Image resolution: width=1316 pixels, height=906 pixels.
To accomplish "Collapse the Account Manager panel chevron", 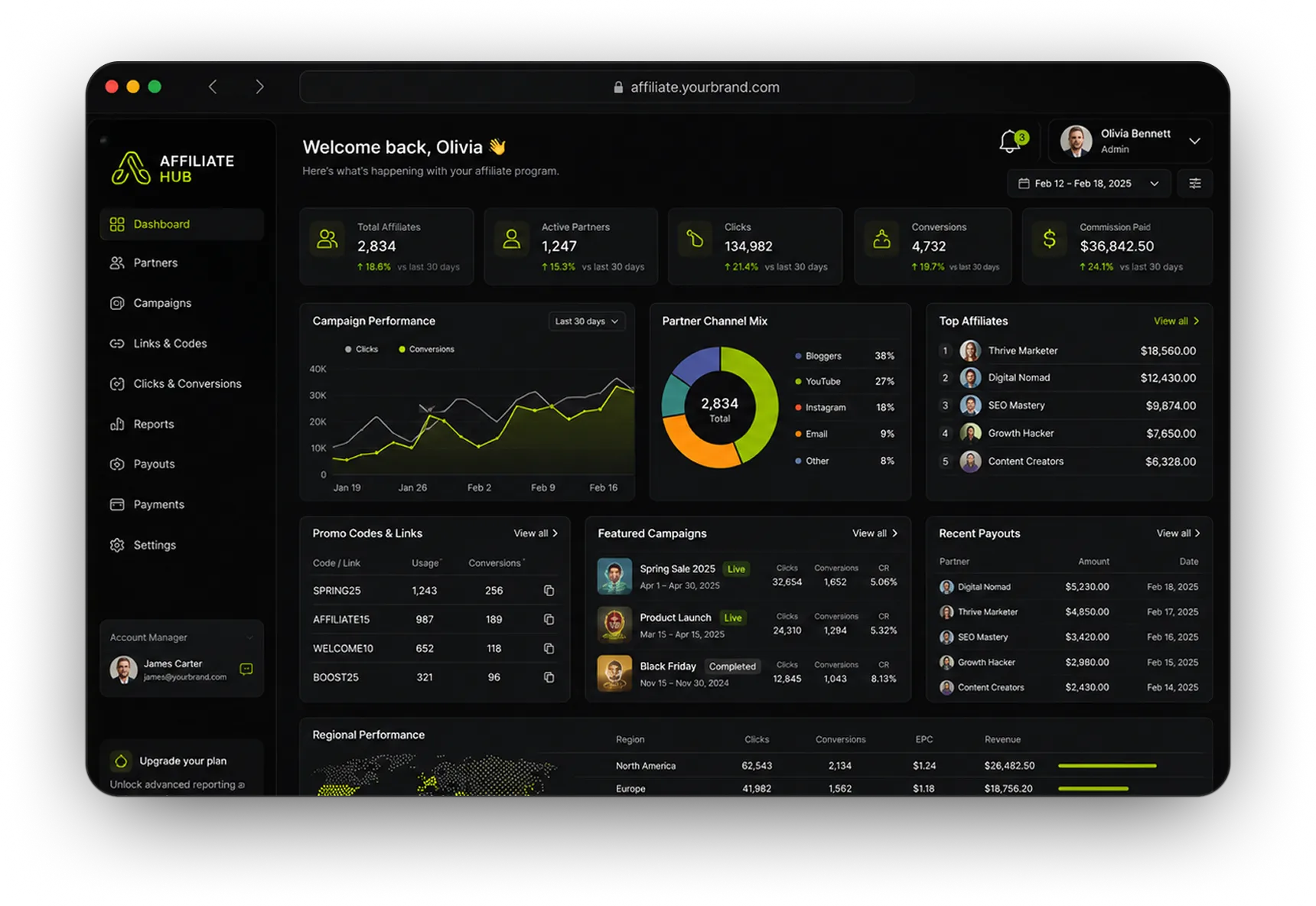I will (x=249, y=637).
